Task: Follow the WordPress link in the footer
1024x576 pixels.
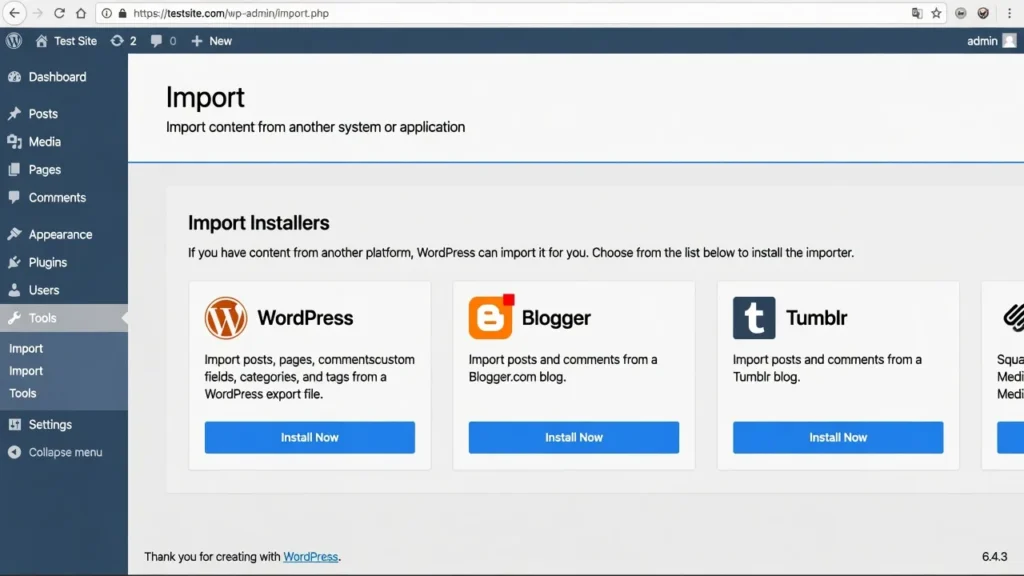Action: tap(310, 557)
